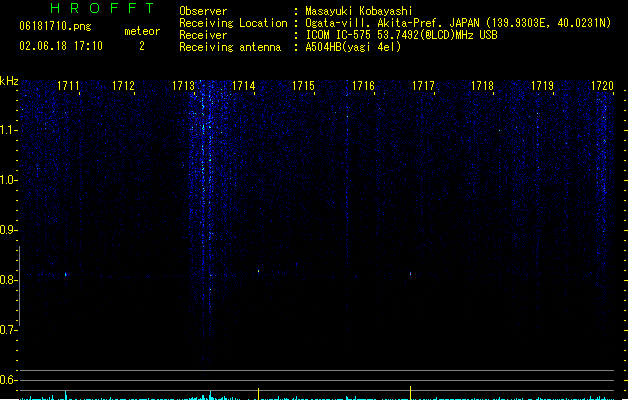
Task: Click the 1718 time axis marker
Action: [482, 86]
